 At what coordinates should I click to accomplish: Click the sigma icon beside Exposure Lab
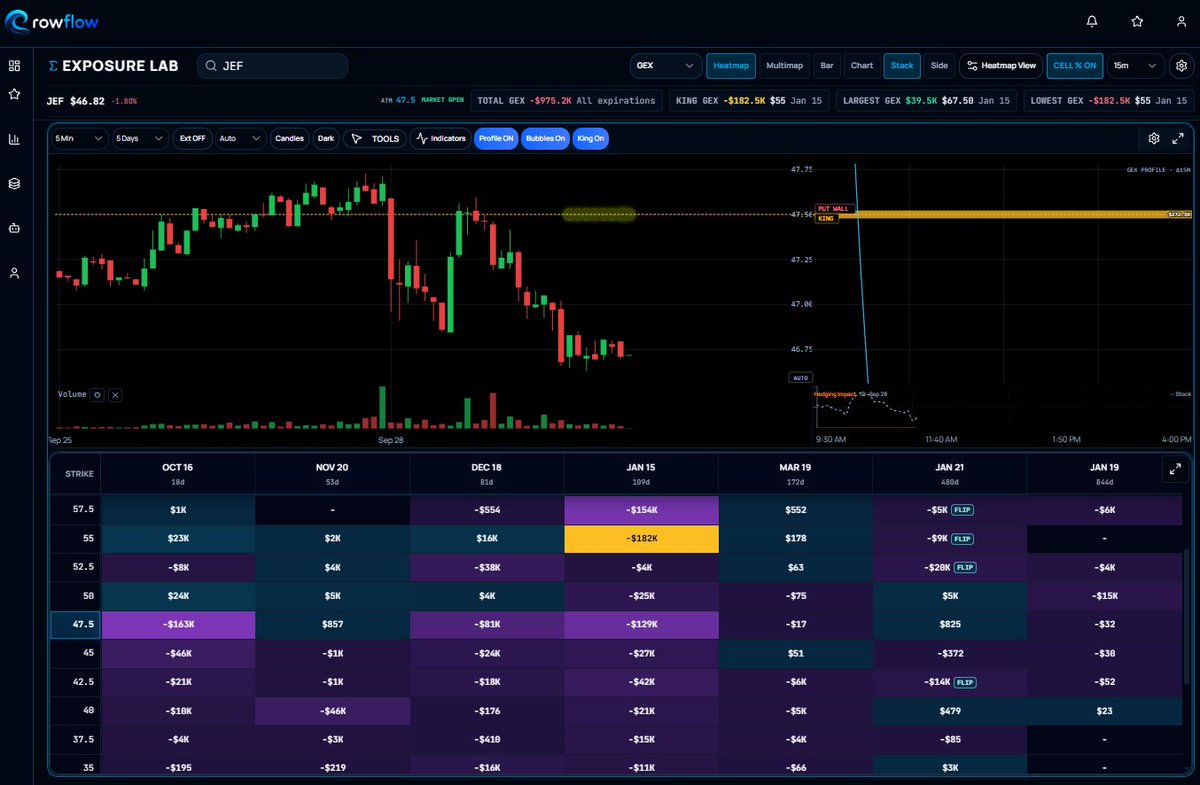[x=53, y=66]
